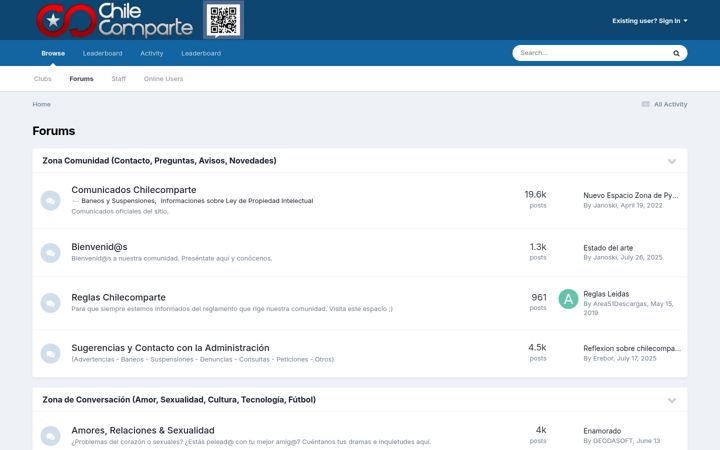Open the Bienvenid@s forum
Viewport: 720px width, 450px height.
99,247
